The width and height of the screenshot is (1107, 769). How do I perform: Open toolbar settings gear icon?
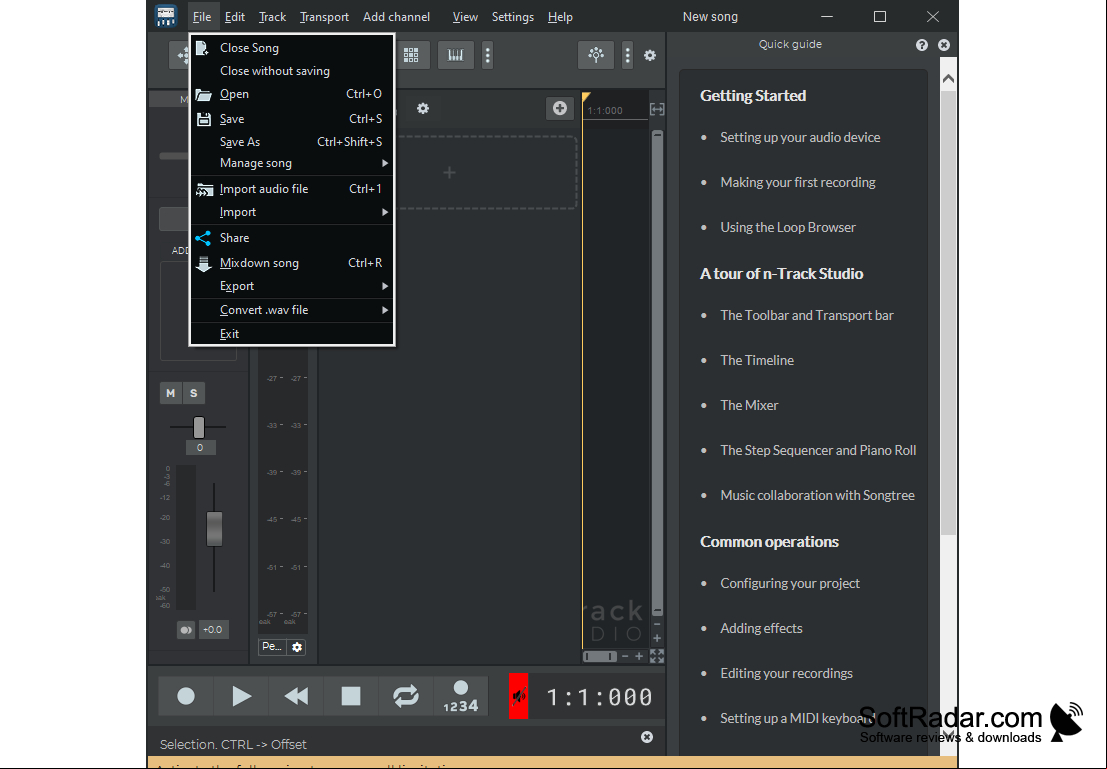click(x=650, y=55)
